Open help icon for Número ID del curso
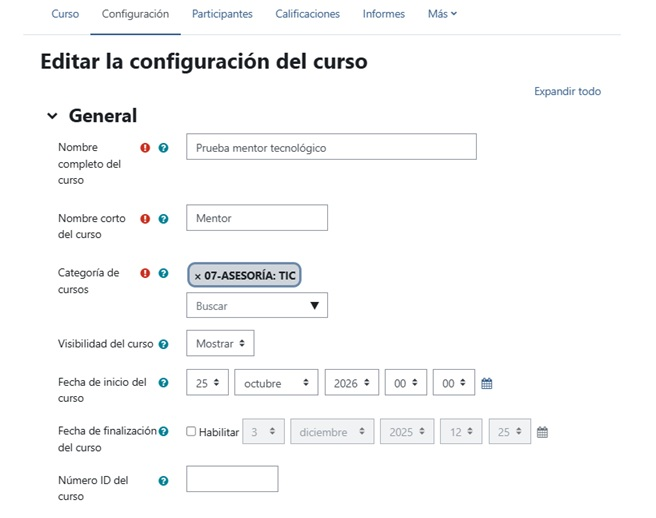The height and width of the screenshot is (518, 656). [163, 481]
